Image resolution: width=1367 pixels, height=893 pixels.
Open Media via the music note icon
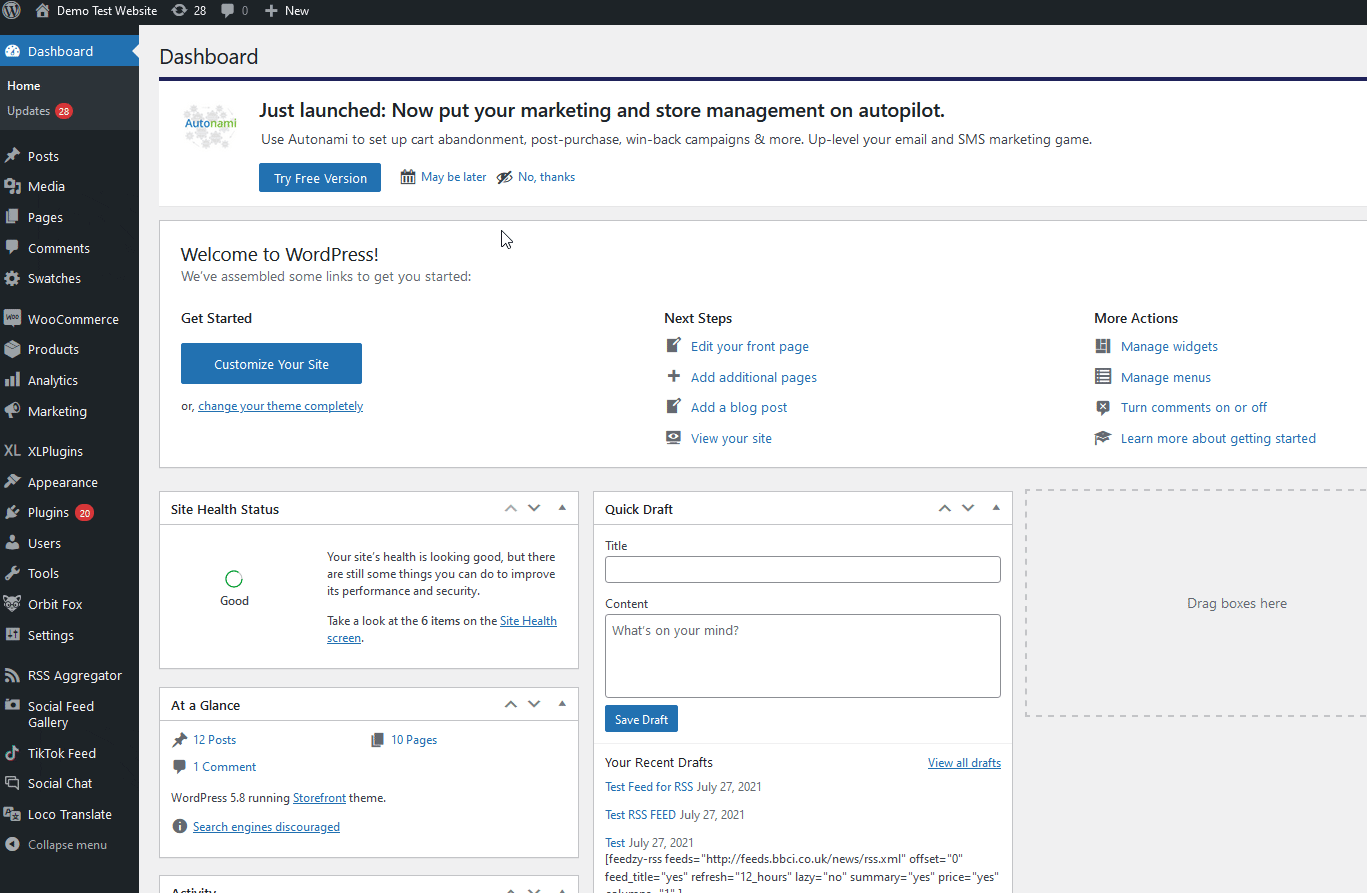point(14,186)
